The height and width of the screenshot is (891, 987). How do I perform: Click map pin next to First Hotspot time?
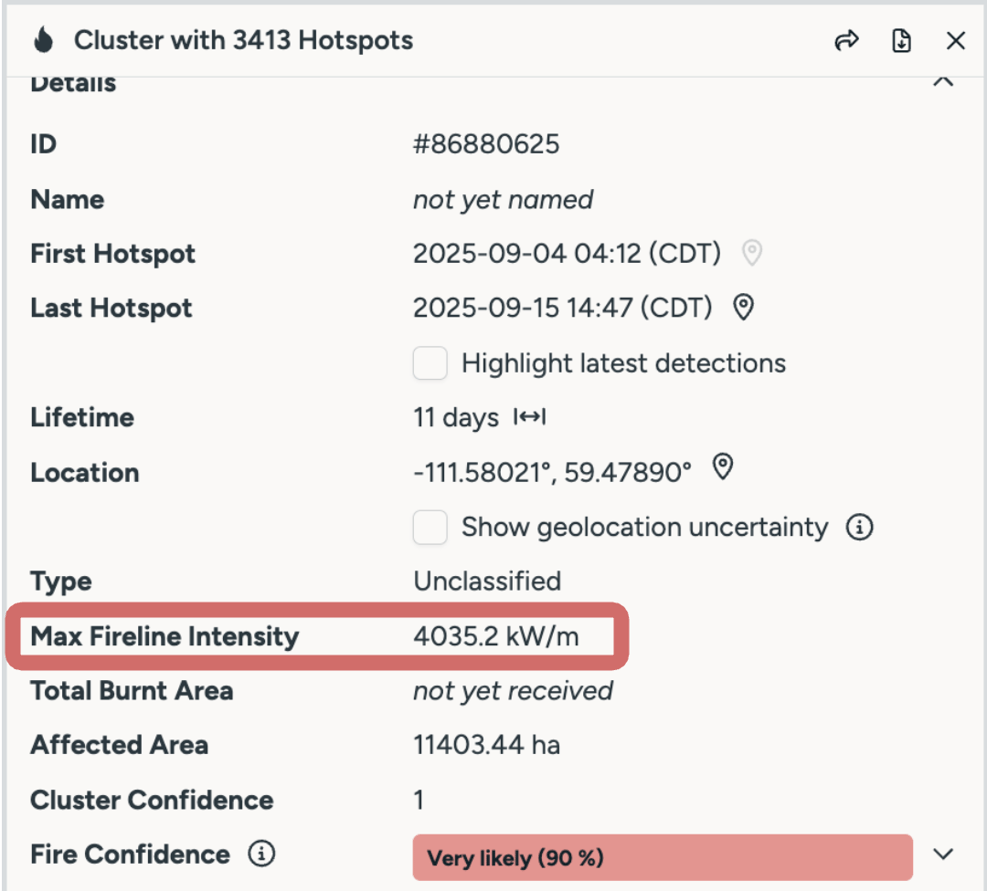point(752,253)
